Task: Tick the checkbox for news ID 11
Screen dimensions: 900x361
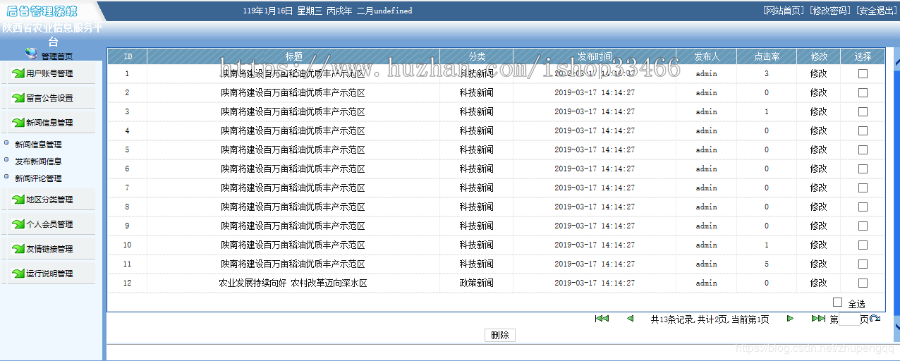Action: coord(863,264)
